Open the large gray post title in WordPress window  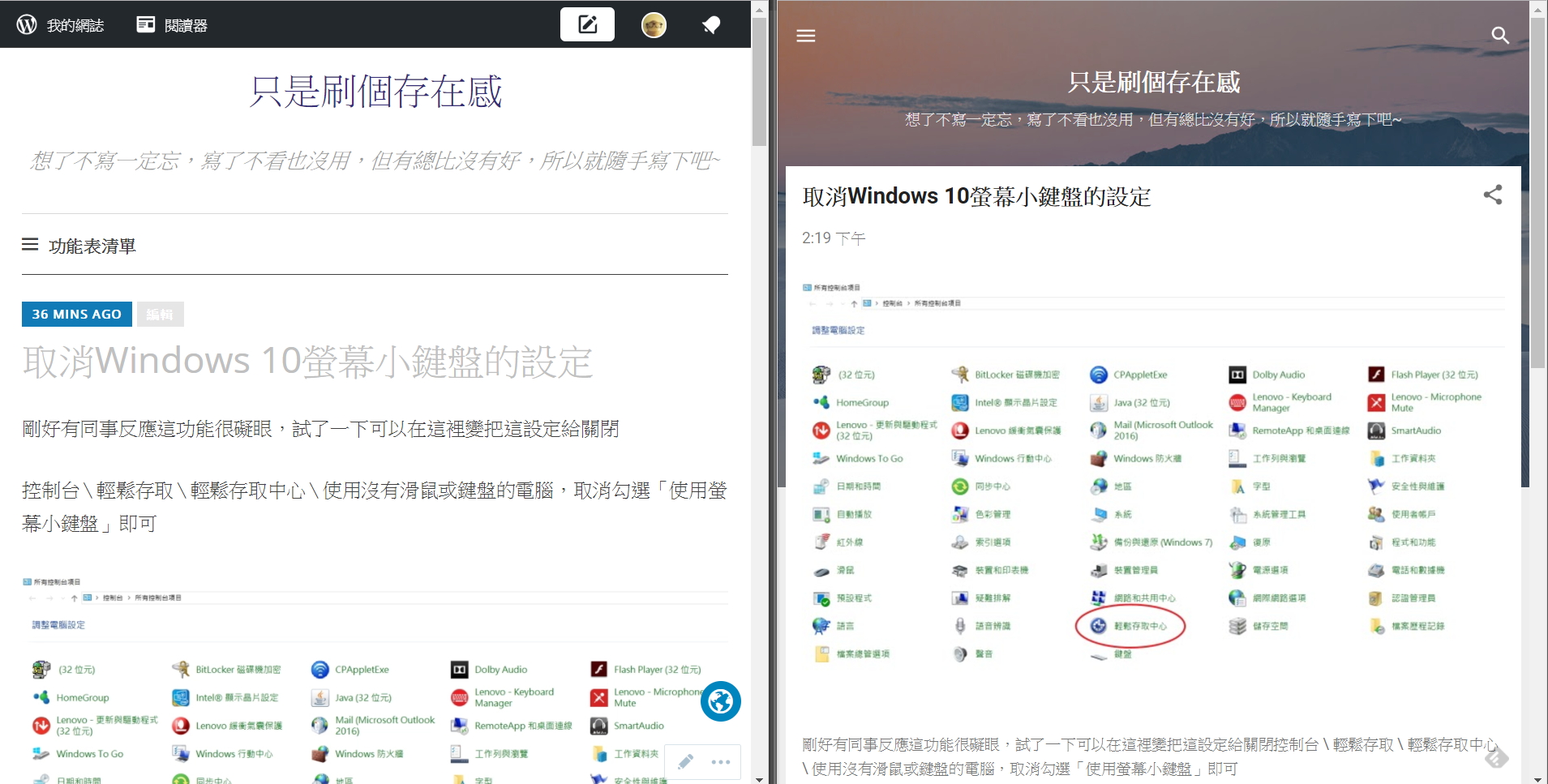tap(307, 362)
